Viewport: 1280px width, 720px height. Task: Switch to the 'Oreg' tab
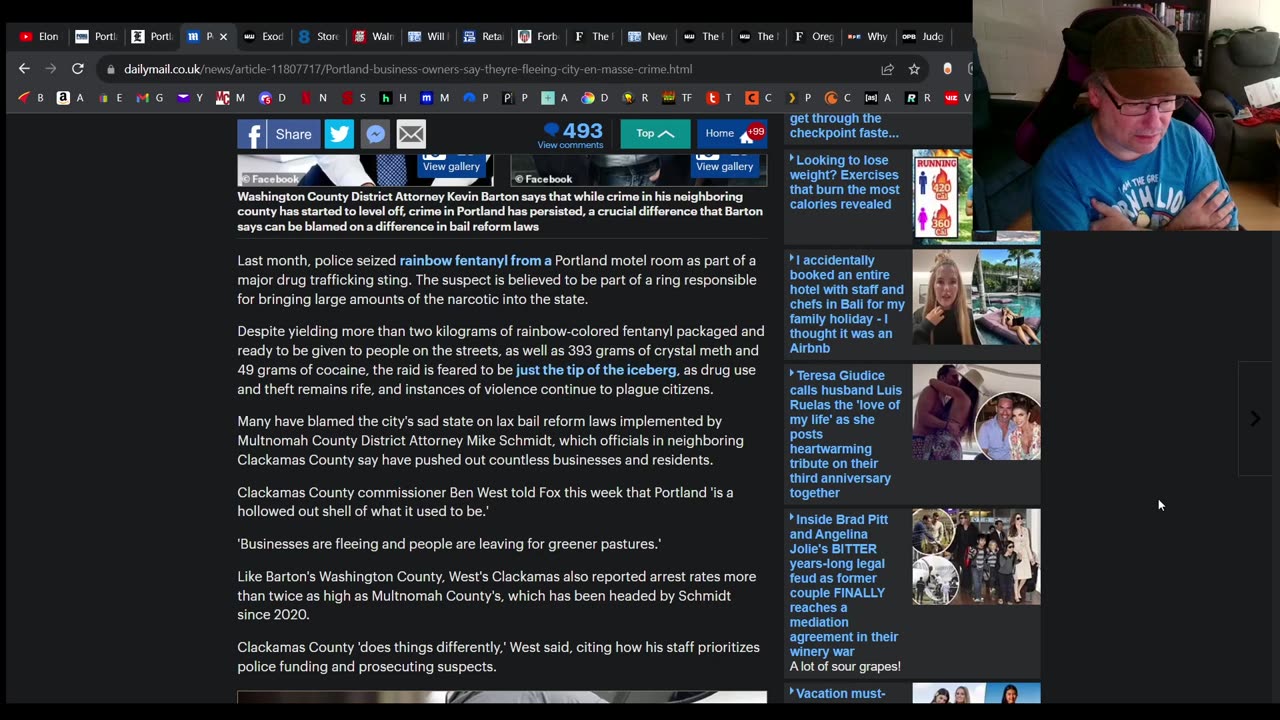click(x=813, y=36)
